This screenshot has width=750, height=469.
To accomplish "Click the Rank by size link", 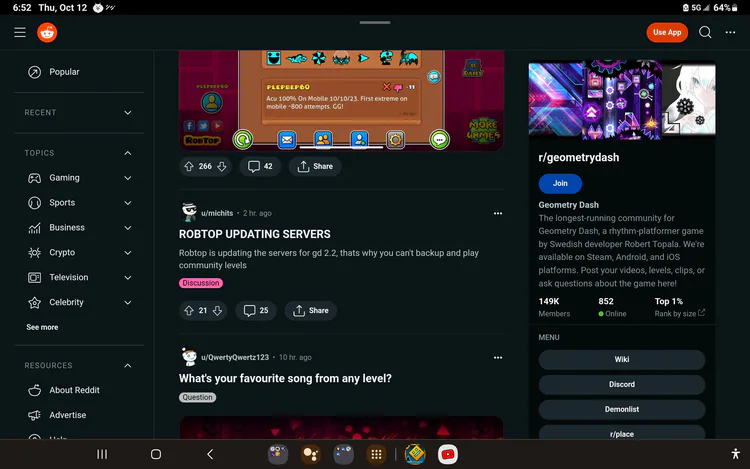I will [679, 314].
